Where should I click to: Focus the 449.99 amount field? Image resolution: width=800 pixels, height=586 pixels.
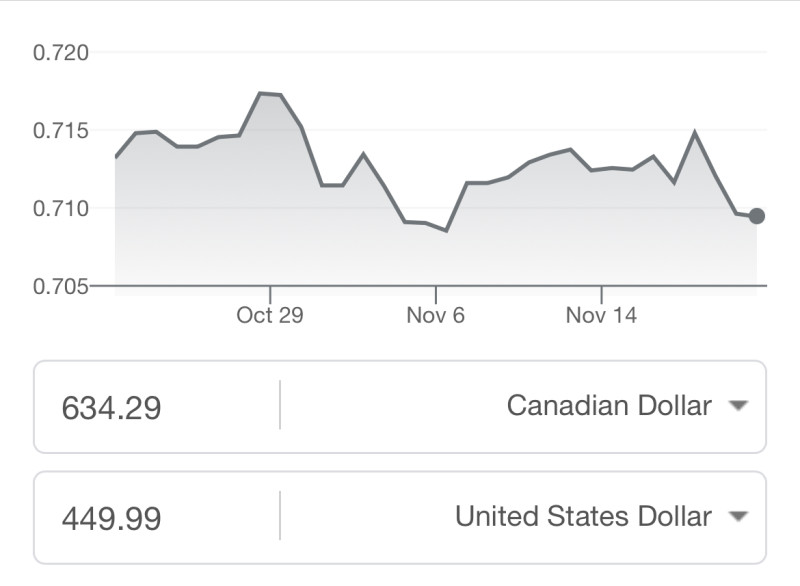pyautogui.click(x=112, y=519)
